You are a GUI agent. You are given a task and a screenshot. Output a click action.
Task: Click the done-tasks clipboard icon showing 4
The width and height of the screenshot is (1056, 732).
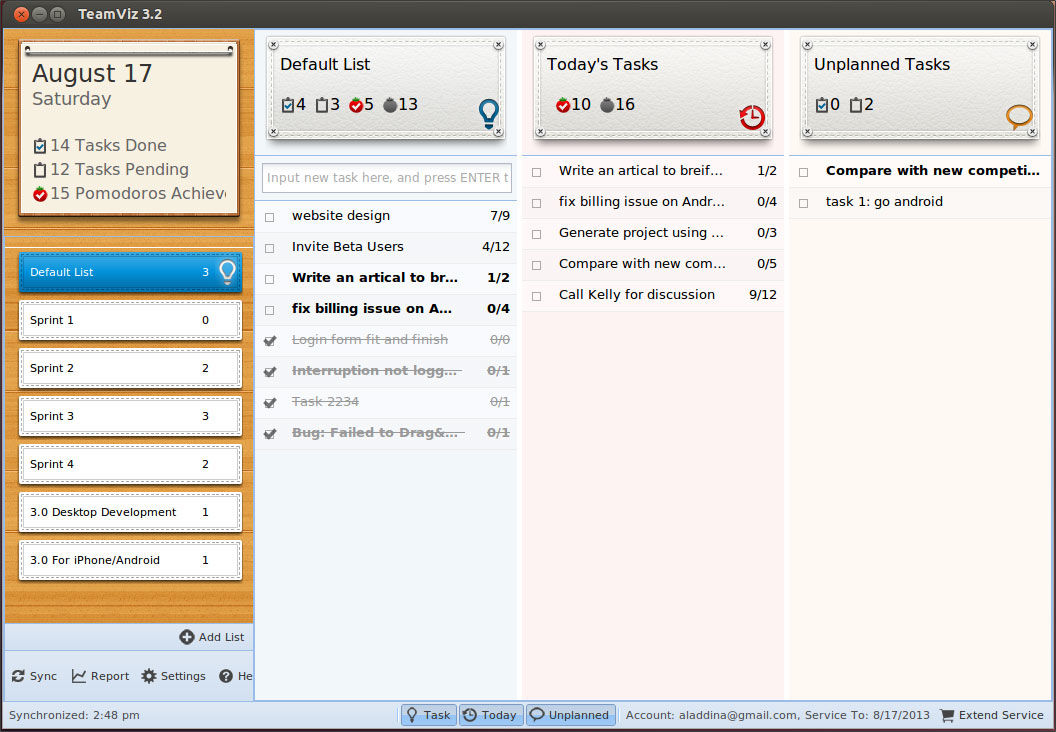click(x=288, y=105)
